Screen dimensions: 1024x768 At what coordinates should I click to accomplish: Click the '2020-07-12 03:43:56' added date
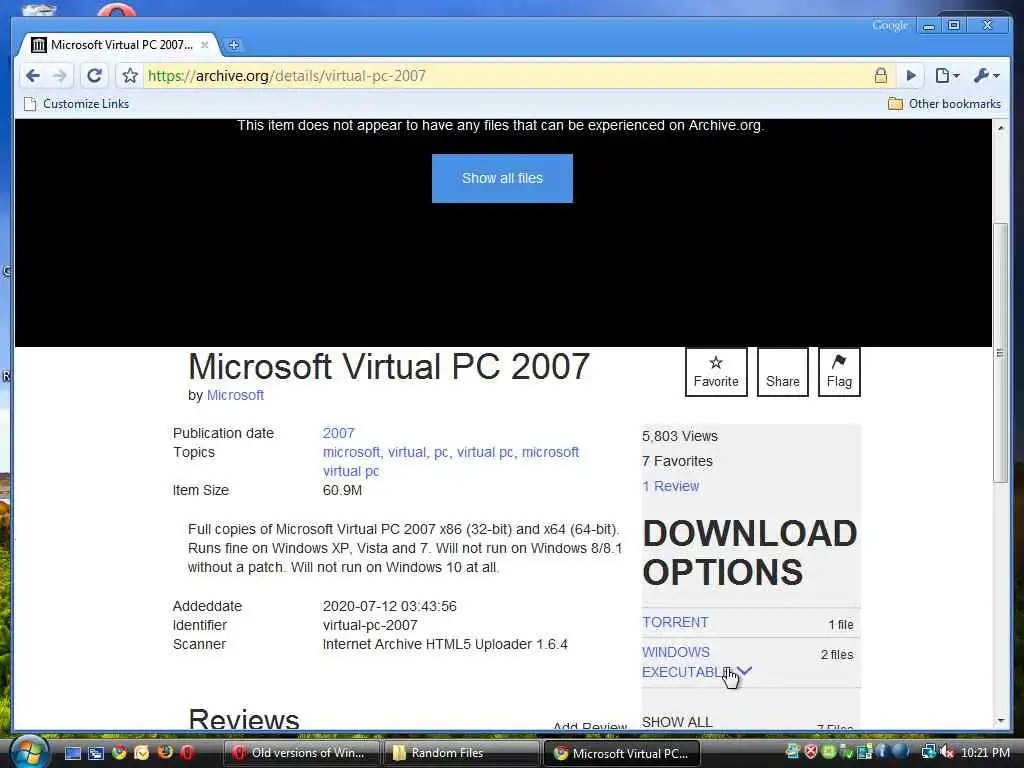pos(389,606)
